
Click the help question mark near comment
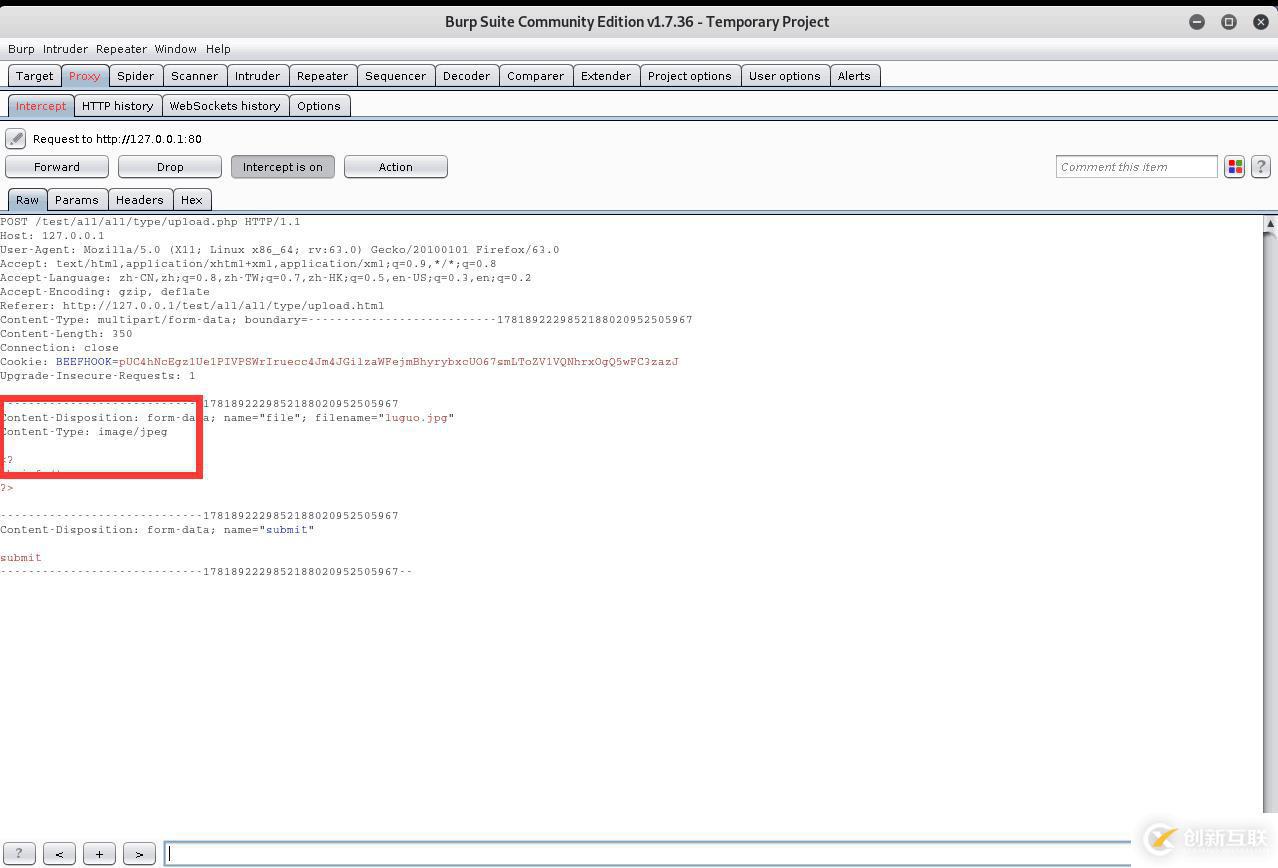(1260, 167)
